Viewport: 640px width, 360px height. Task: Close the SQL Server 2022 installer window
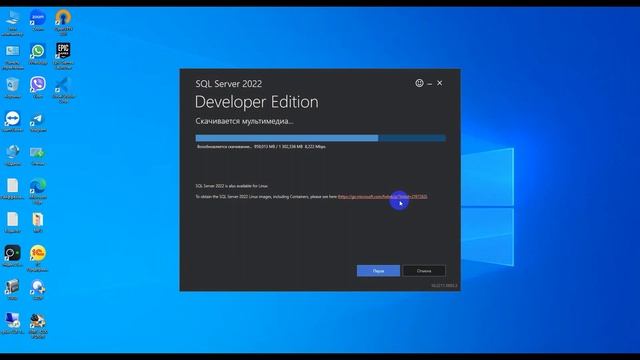click(440, 83)
